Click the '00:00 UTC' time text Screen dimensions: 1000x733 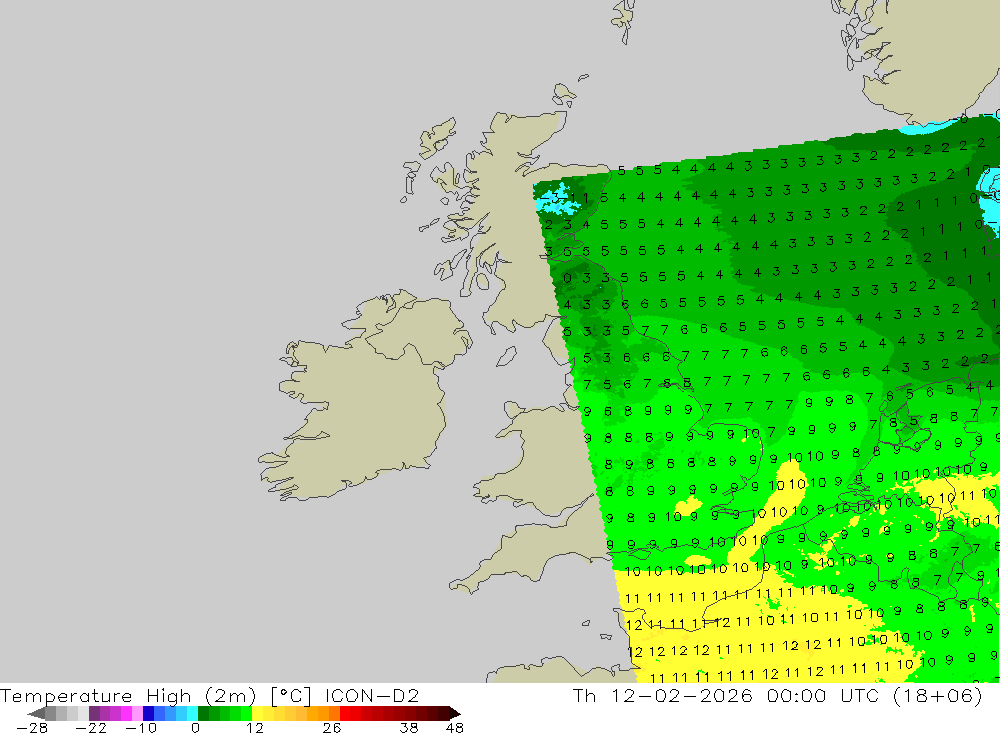[823, 695]
